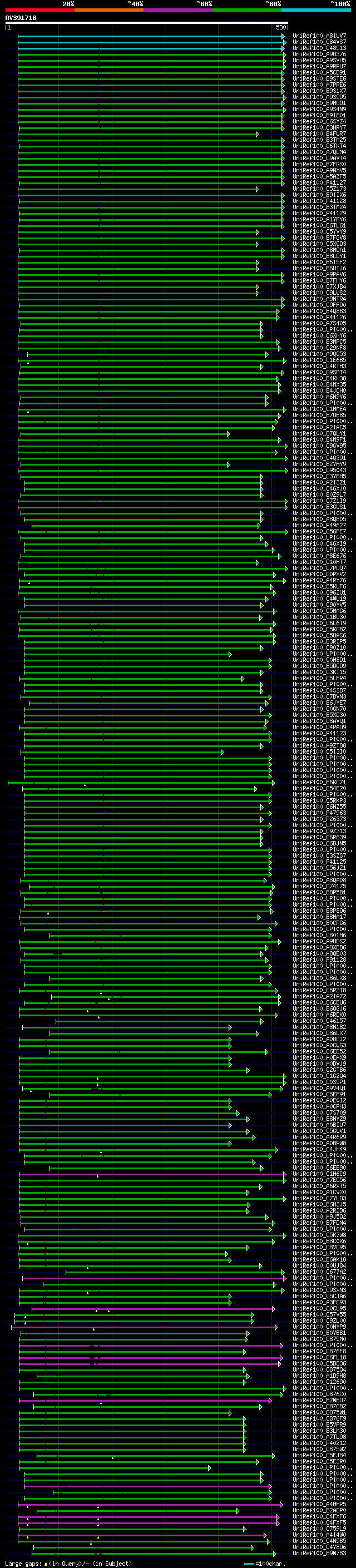Click hit label UniRef100_Q6XHY6
This screenshot has height=1568, width=356.
[319, 336]
